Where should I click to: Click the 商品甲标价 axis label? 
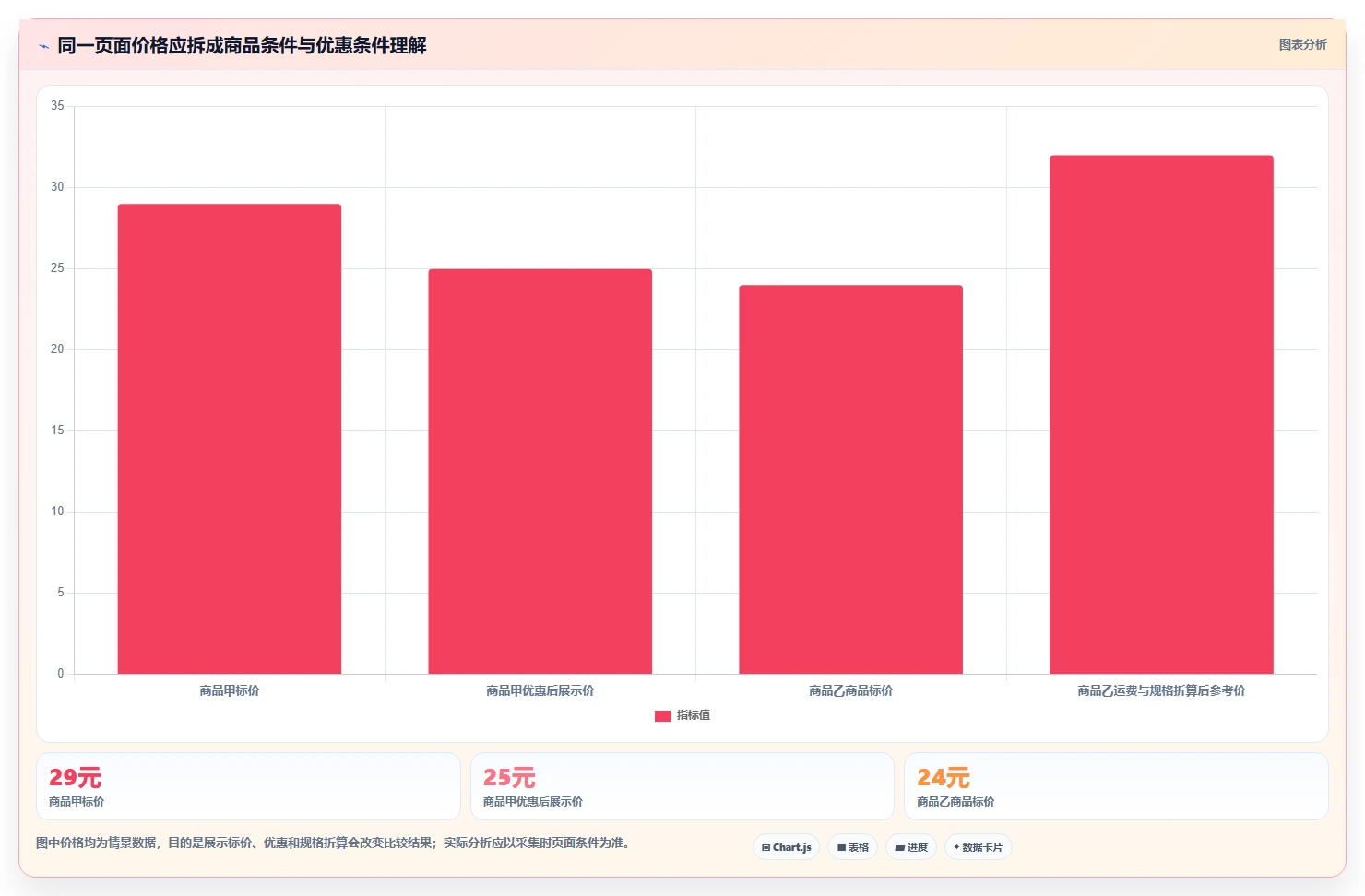(230, 690)
